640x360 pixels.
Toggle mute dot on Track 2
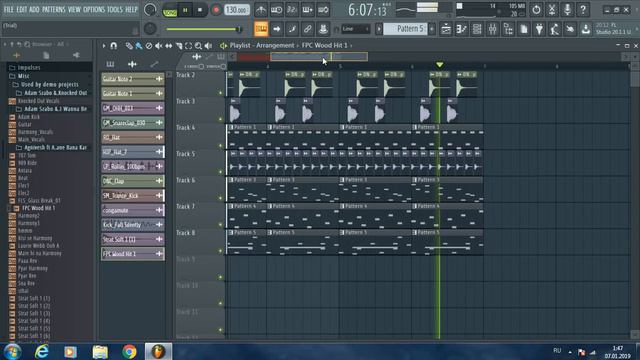pos(220,93)
